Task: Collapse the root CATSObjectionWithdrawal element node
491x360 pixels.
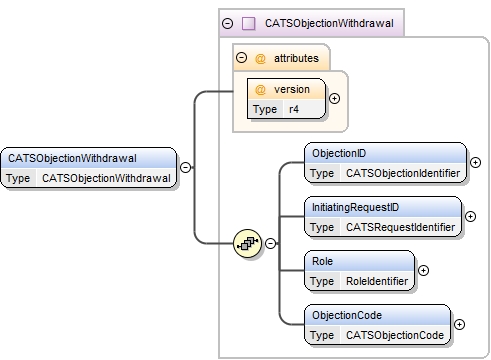Action: [185, 167]
